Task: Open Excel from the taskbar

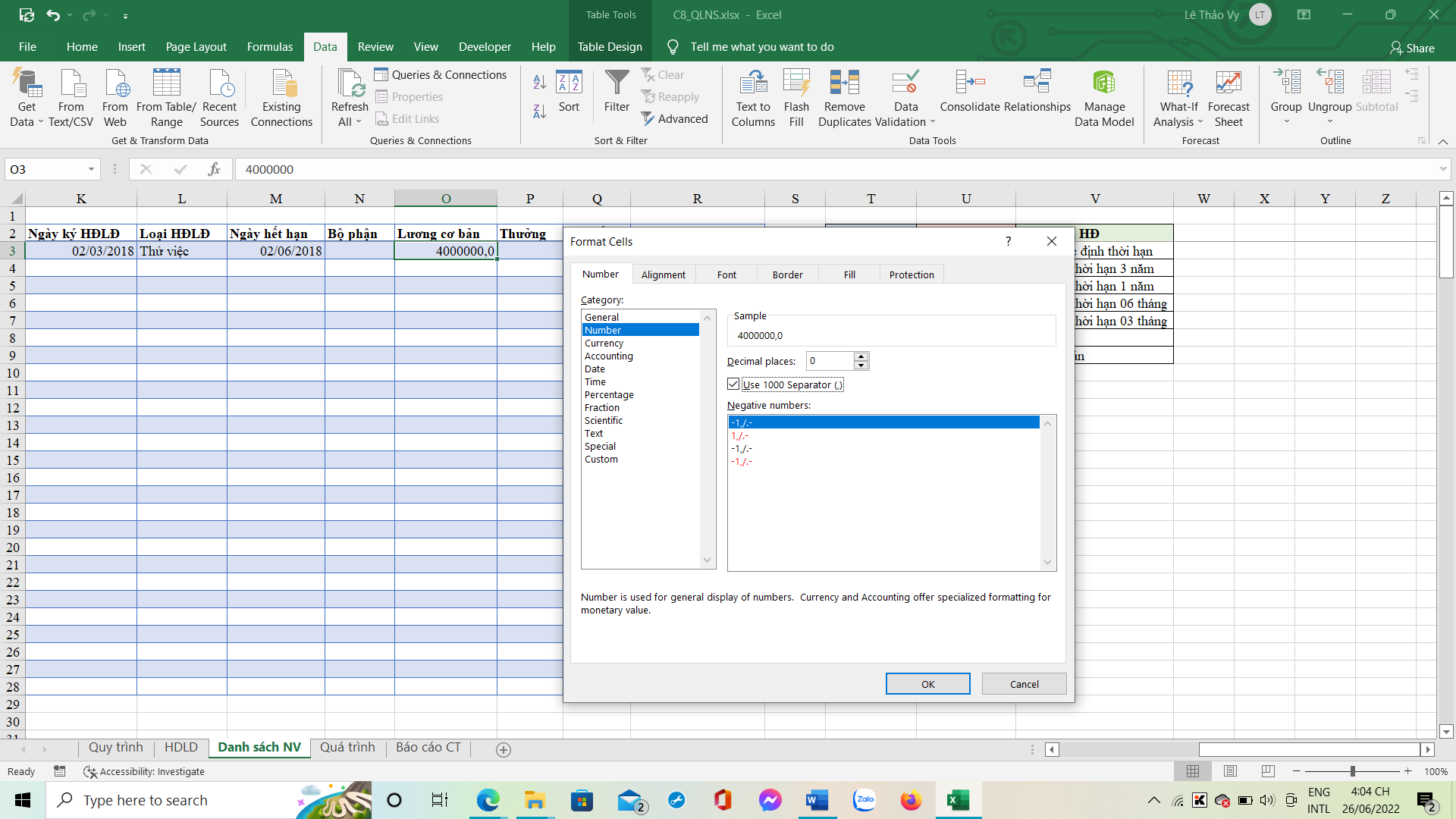Action: coord(958,800)
